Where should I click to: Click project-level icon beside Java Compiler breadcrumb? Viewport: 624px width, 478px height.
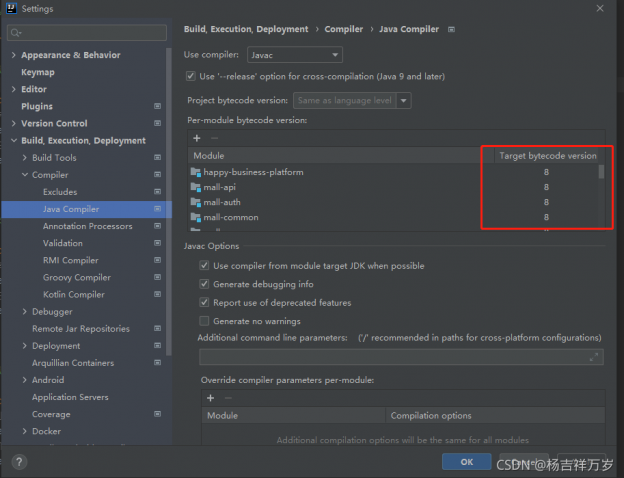click(x=452, y=30)
